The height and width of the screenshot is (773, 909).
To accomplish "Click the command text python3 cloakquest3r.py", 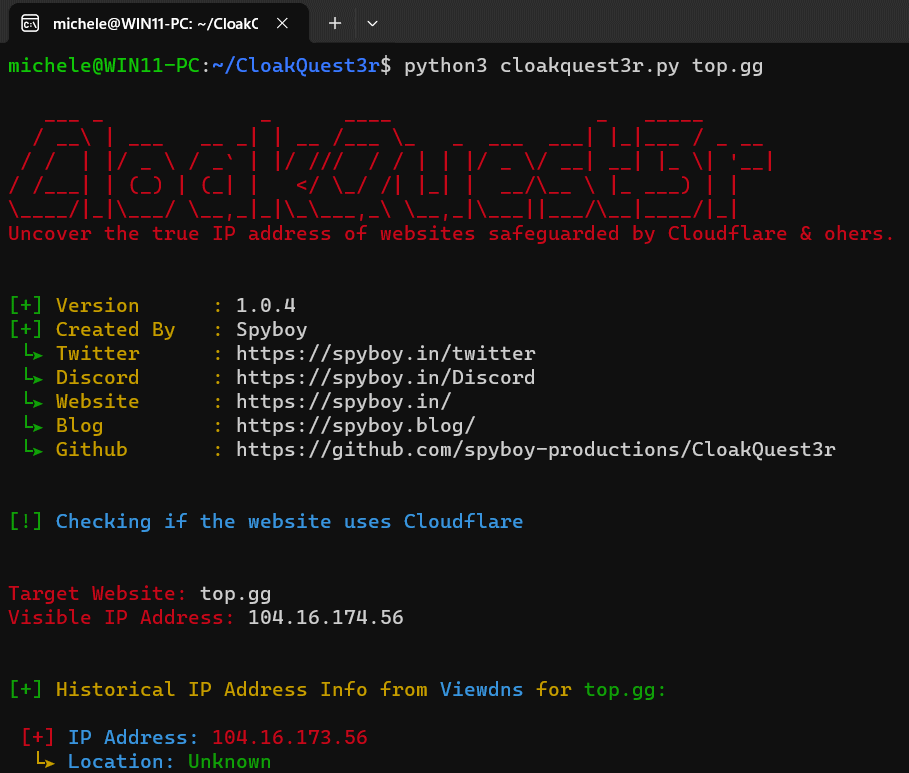I will (541, 66).
